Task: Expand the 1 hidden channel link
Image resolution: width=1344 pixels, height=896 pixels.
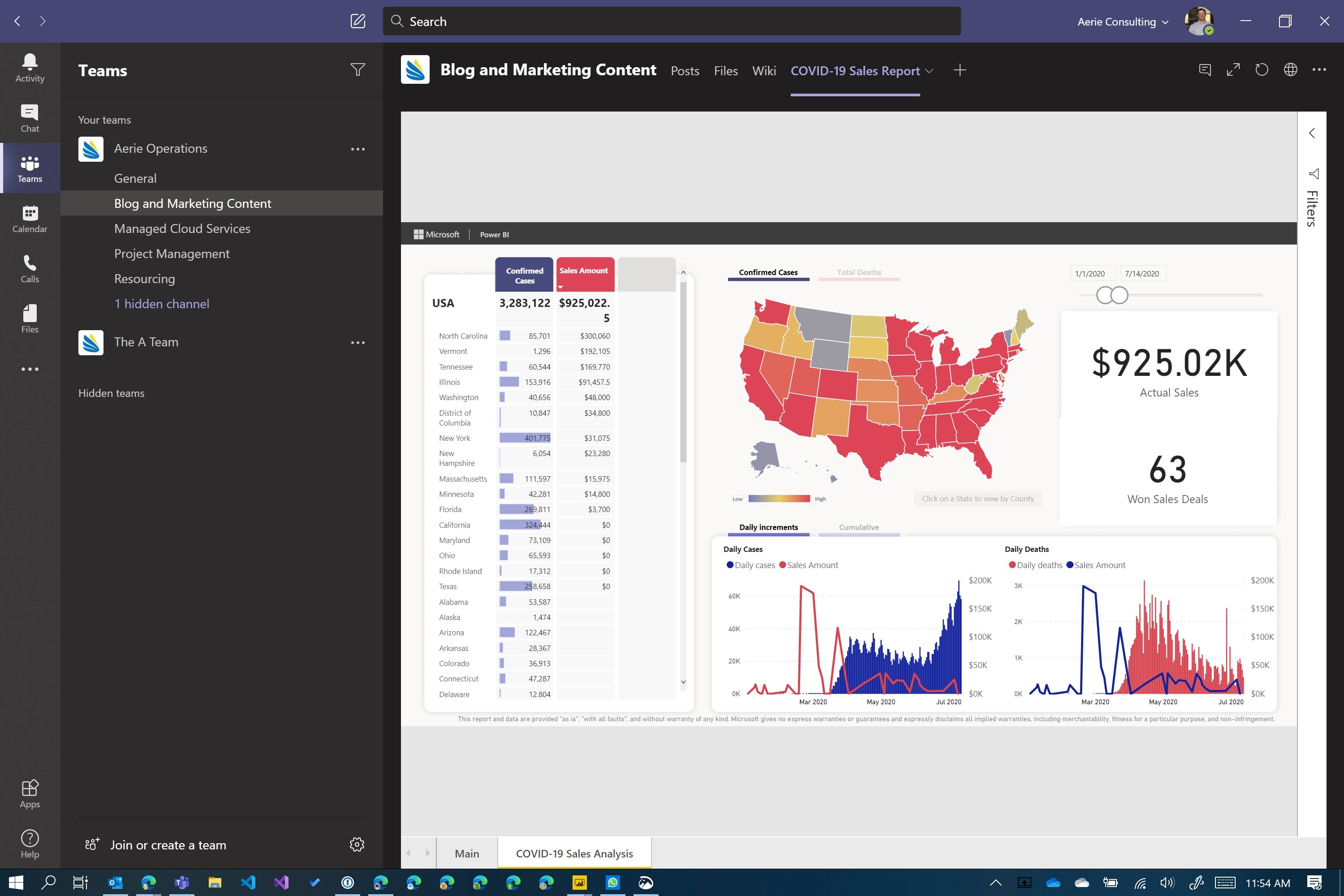Action: click(x=162, y=304)
